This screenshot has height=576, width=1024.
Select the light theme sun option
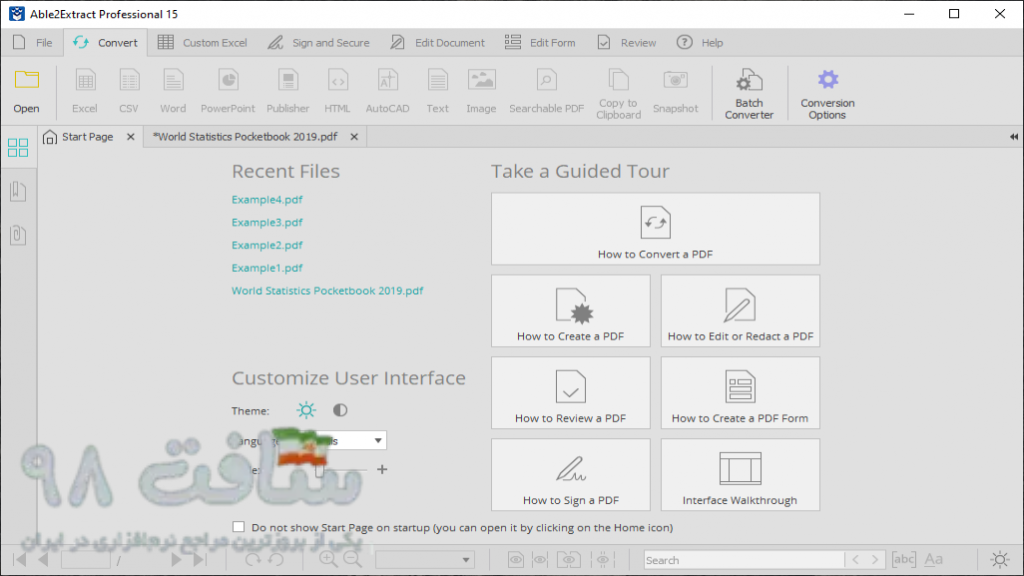coord(306,410)
